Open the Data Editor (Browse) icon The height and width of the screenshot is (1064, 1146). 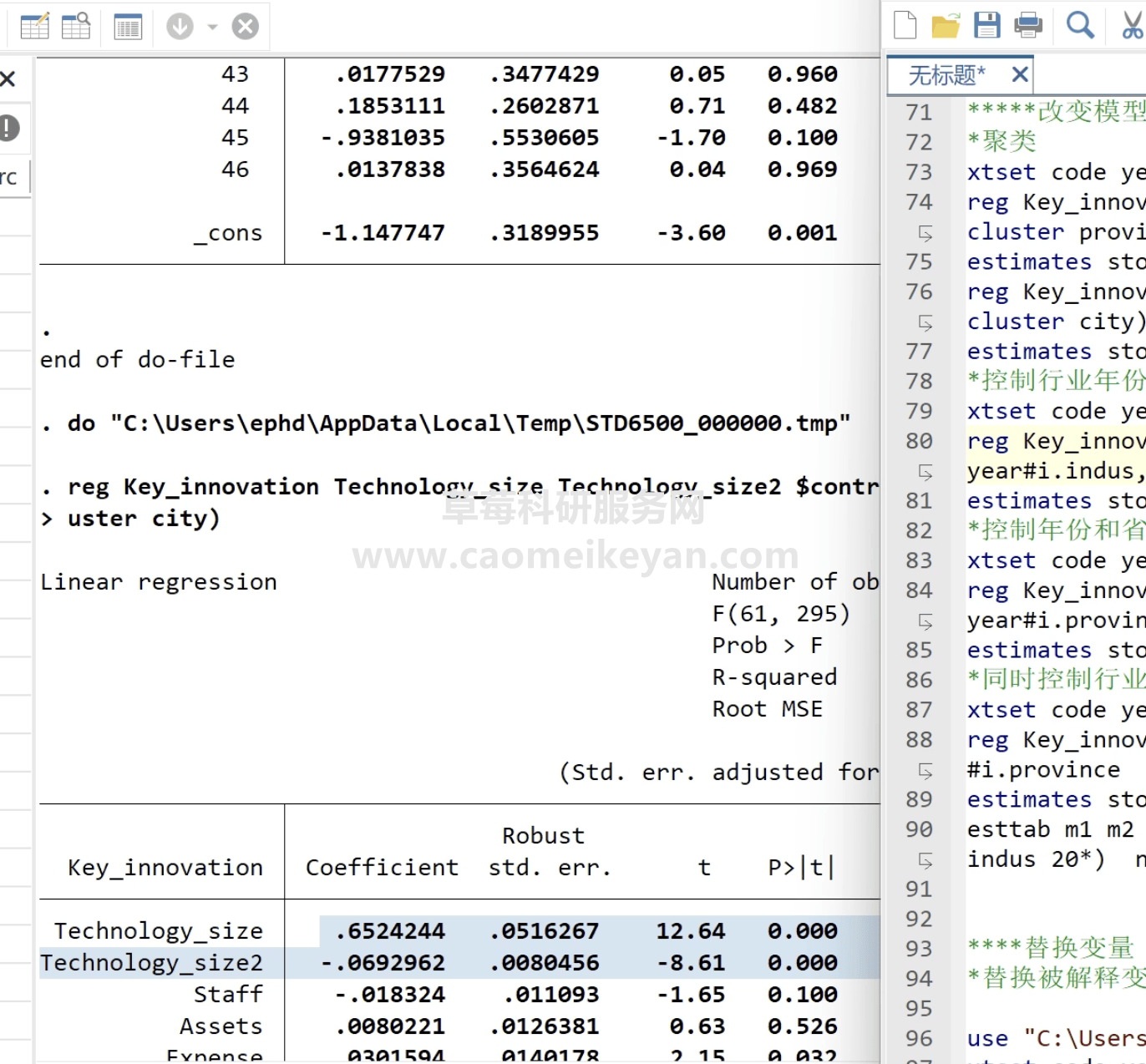pyautogui.click(x=76, y=27)
